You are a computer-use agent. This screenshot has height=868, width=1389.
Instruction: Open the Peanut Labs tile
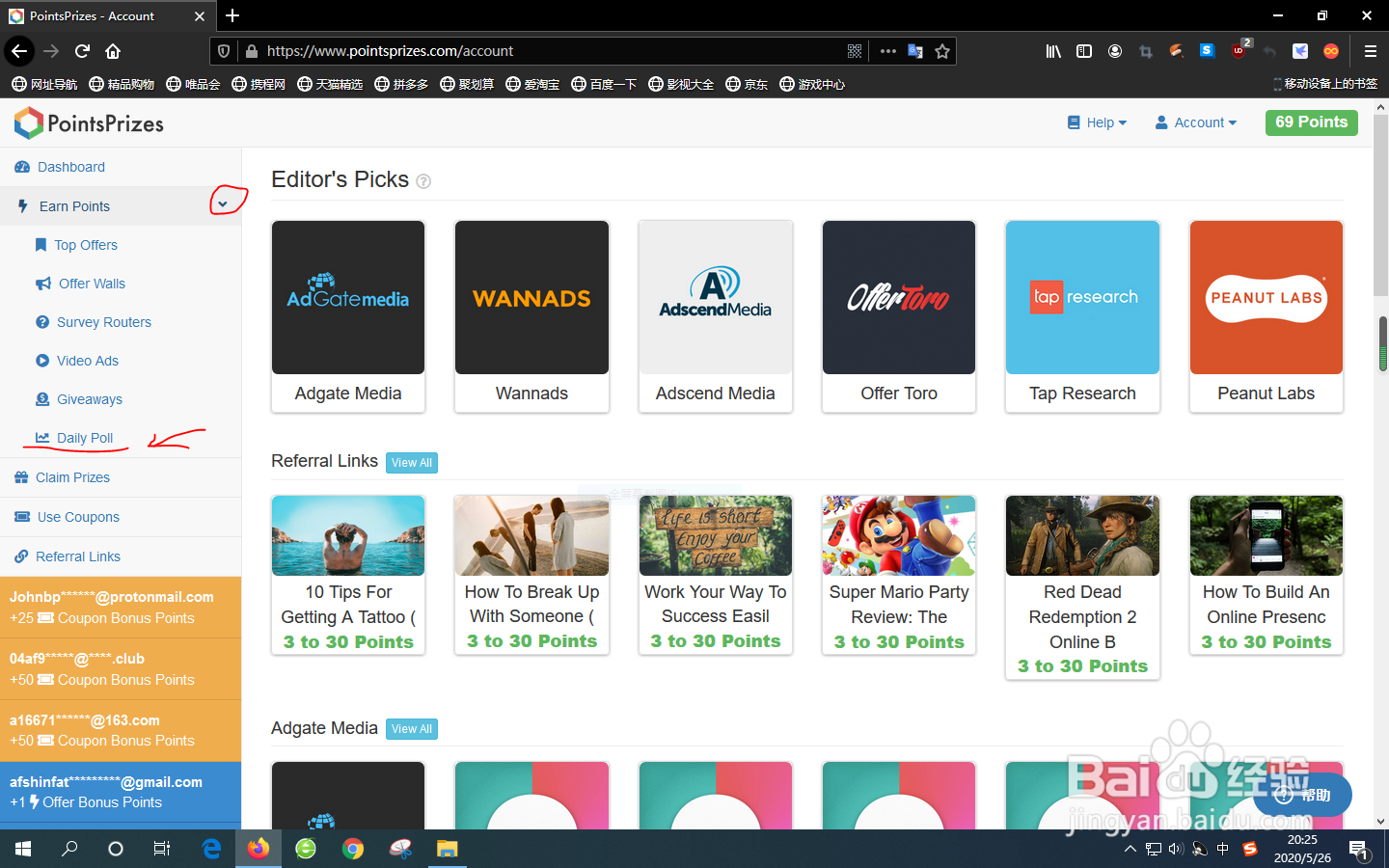coord(1266,316)
